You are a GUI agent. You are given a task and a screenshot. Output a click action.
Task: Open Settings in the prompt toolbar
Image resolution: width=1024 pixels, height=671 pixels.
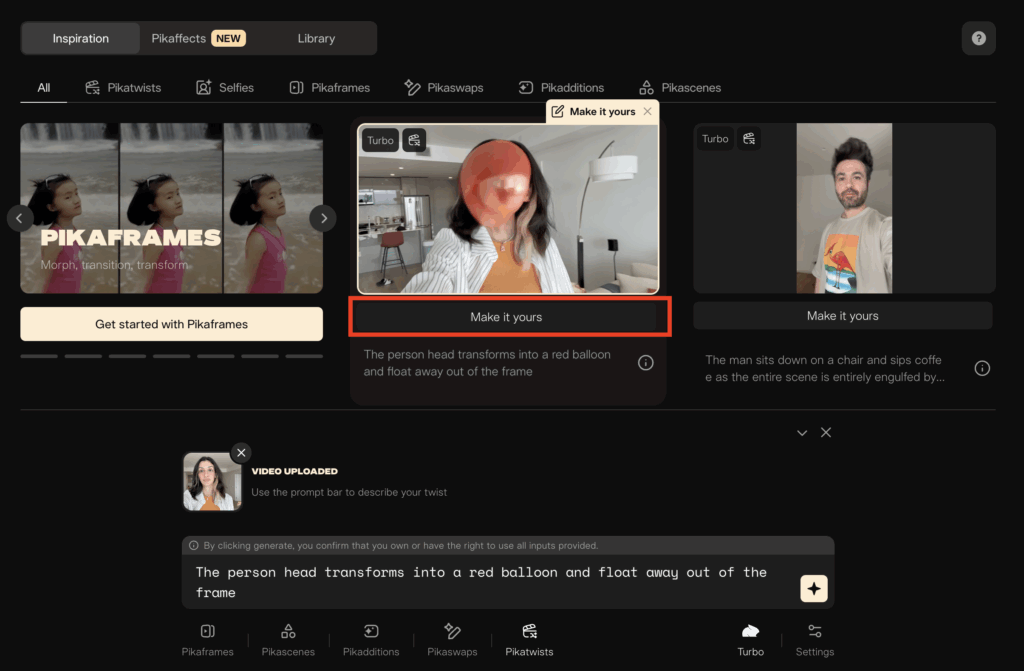[814, 639]
